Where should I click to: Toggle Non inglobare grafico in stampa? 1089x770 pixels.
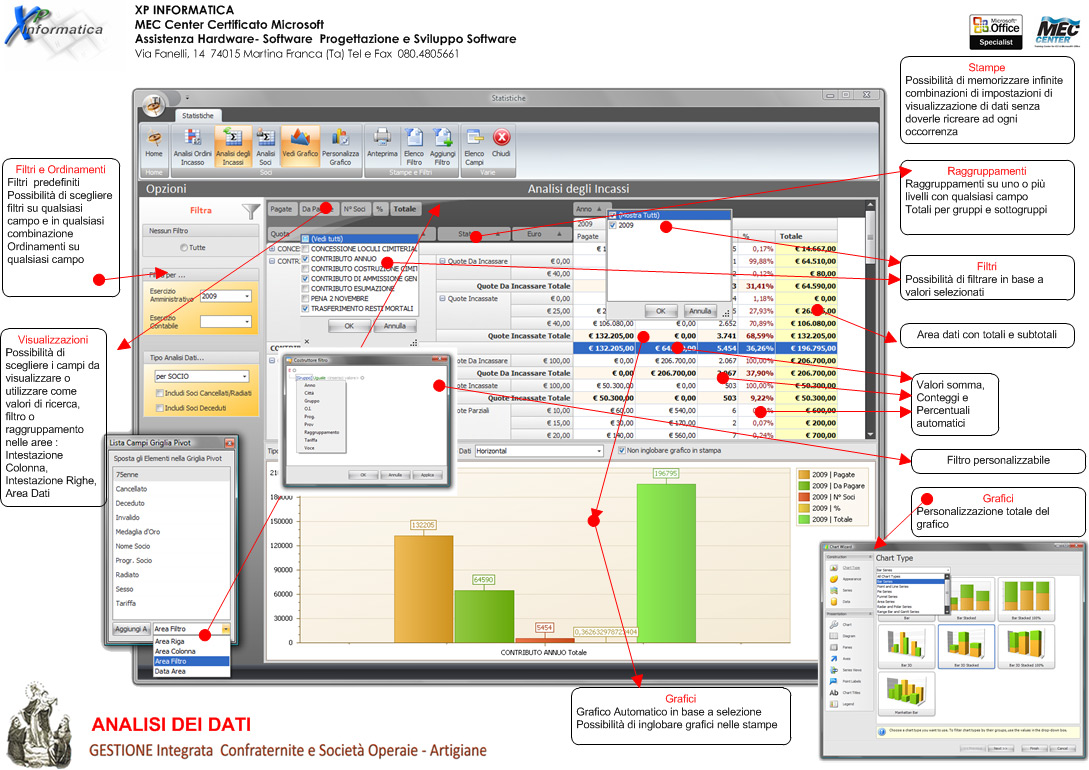pos(623,451)
